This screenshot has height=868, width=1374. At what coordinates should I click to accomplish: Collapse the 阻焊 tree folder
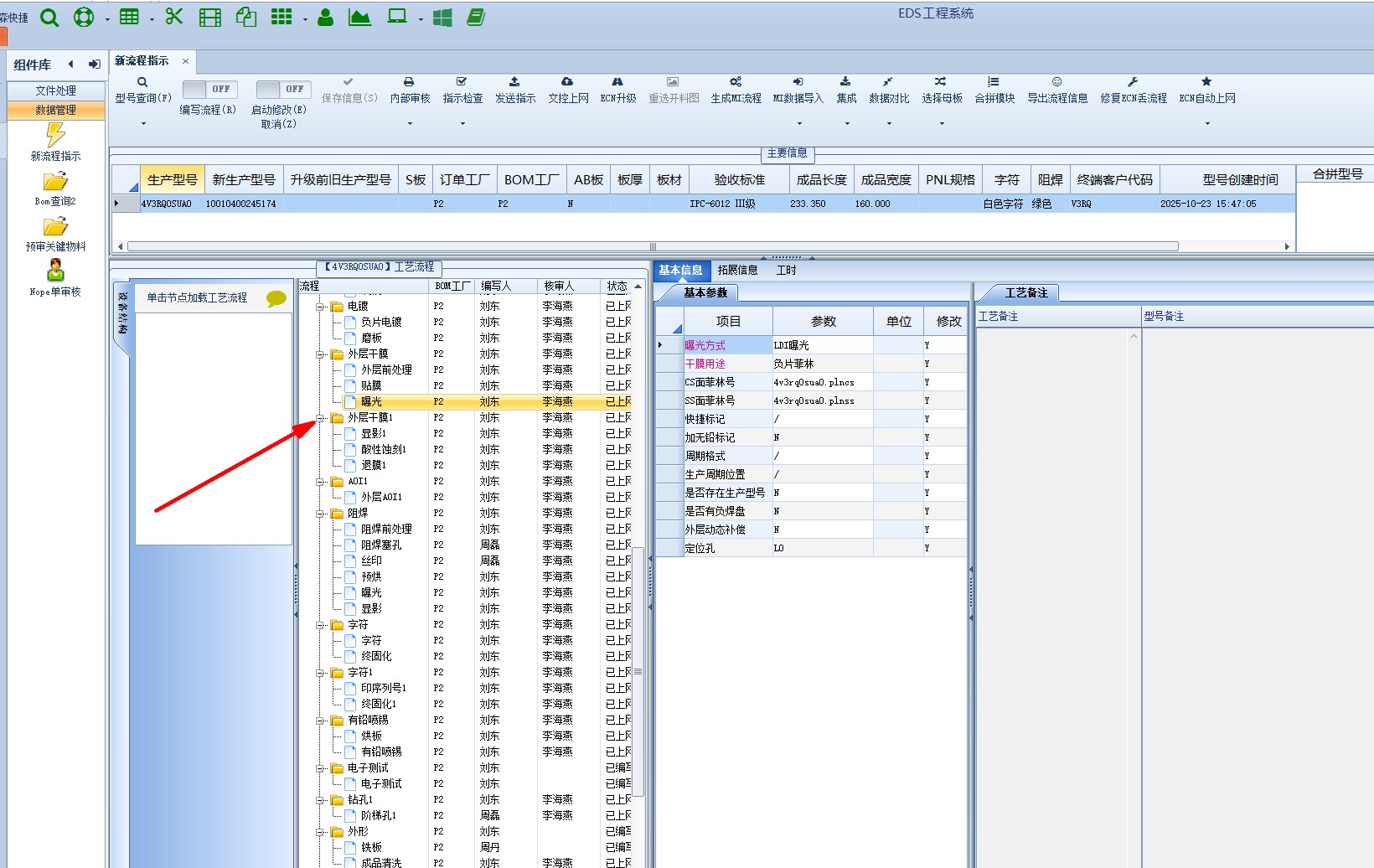[x=320, y=514]
